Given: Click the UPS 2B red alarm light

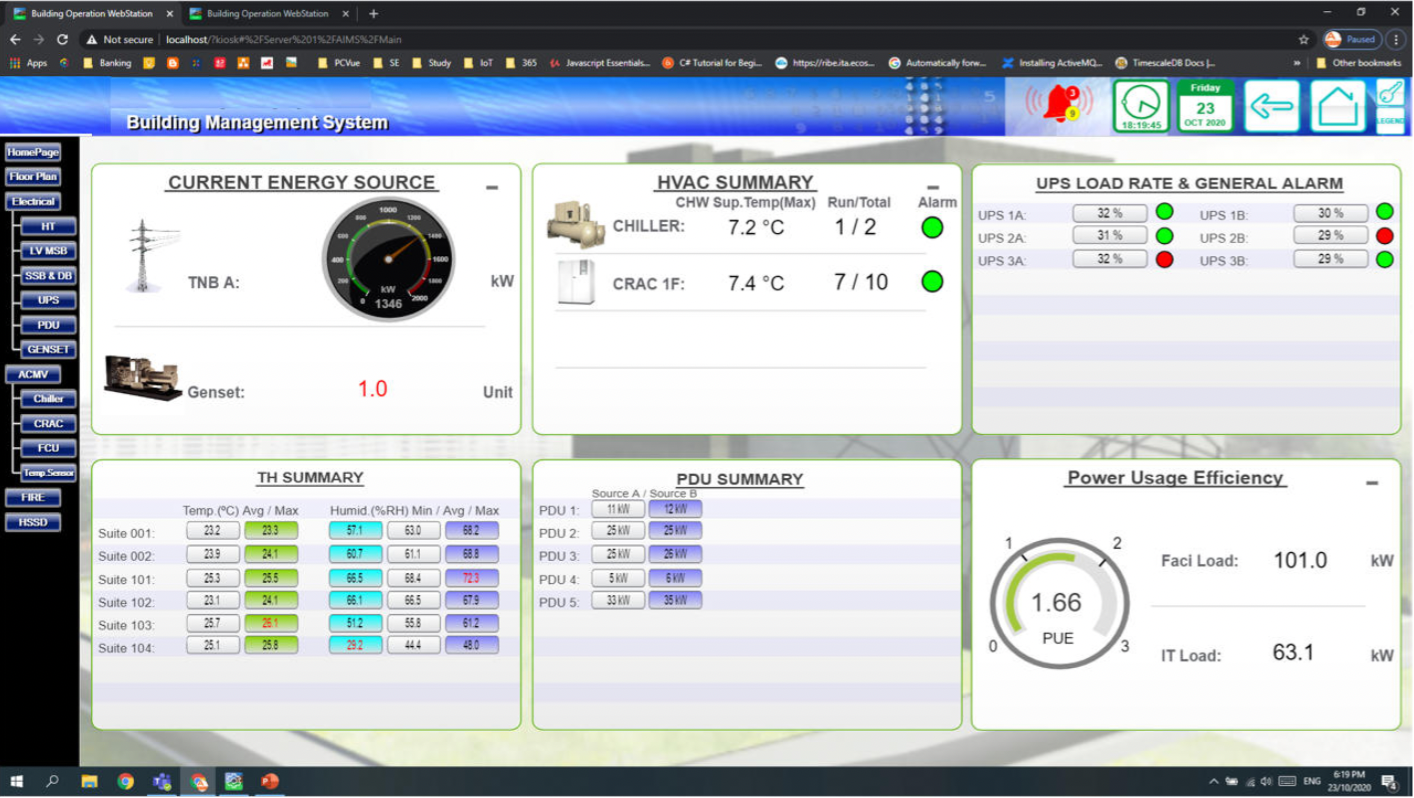Looking at the screenshot, I should [1384, 236].
